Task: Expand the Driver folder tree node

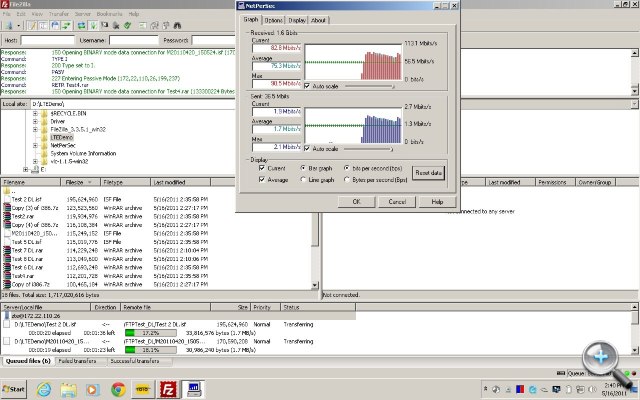Action: tap(35, 121)
